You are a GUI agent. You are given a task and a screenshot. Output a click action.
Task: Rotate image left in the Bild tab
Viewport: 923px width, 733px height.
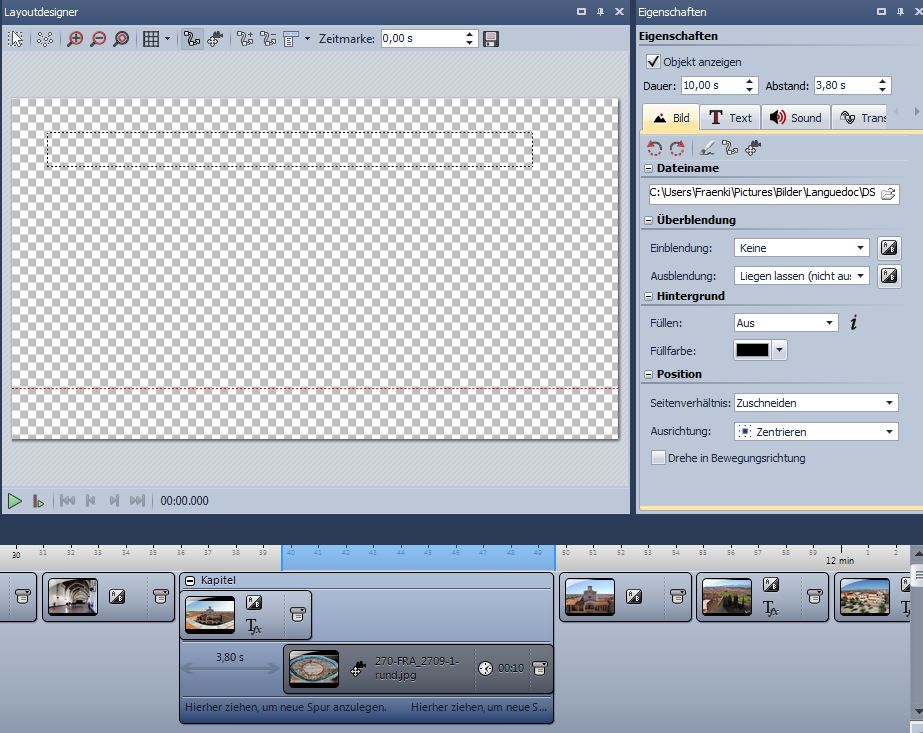[655, 147]
